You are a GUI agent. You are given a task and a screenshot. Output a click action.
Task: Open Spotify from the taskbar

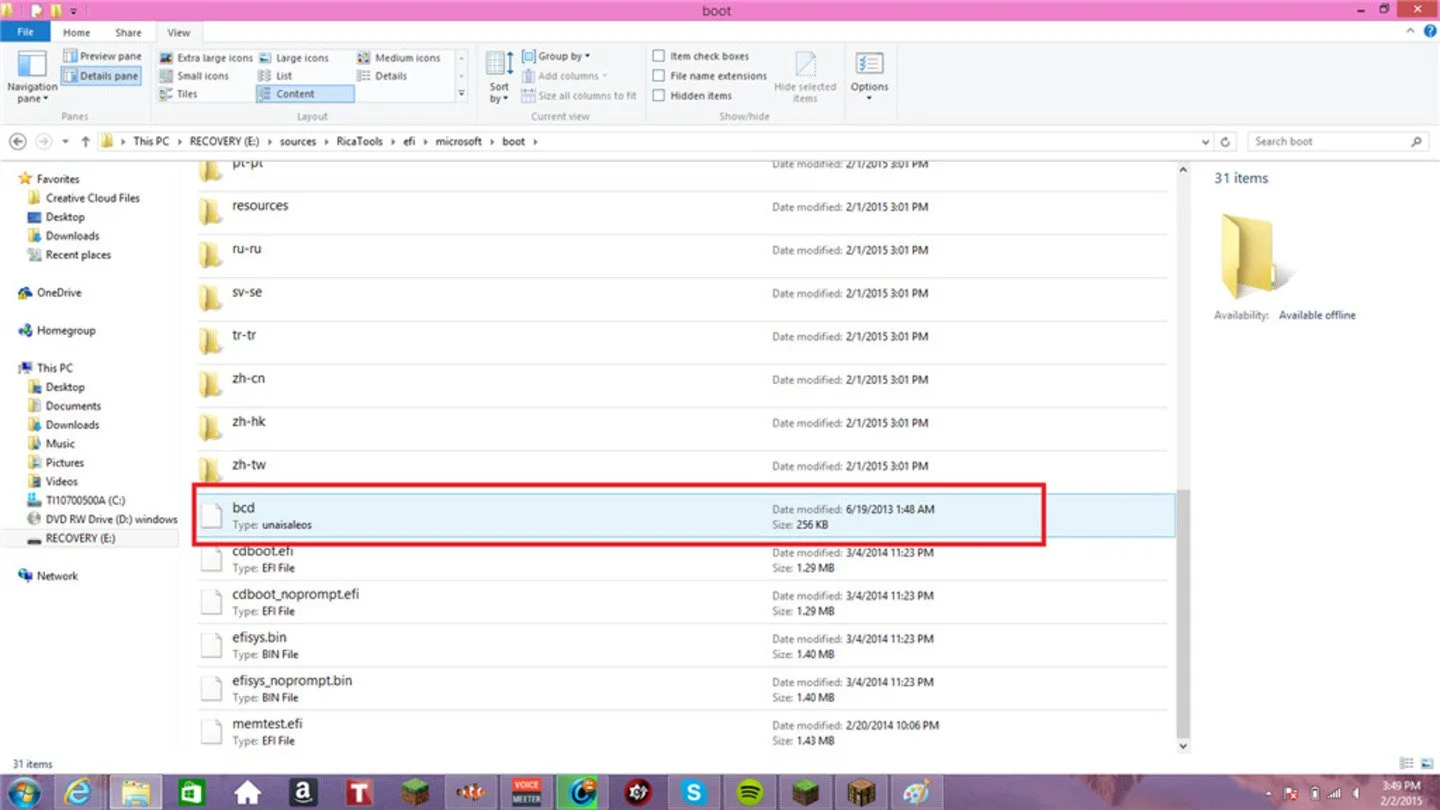750,792
